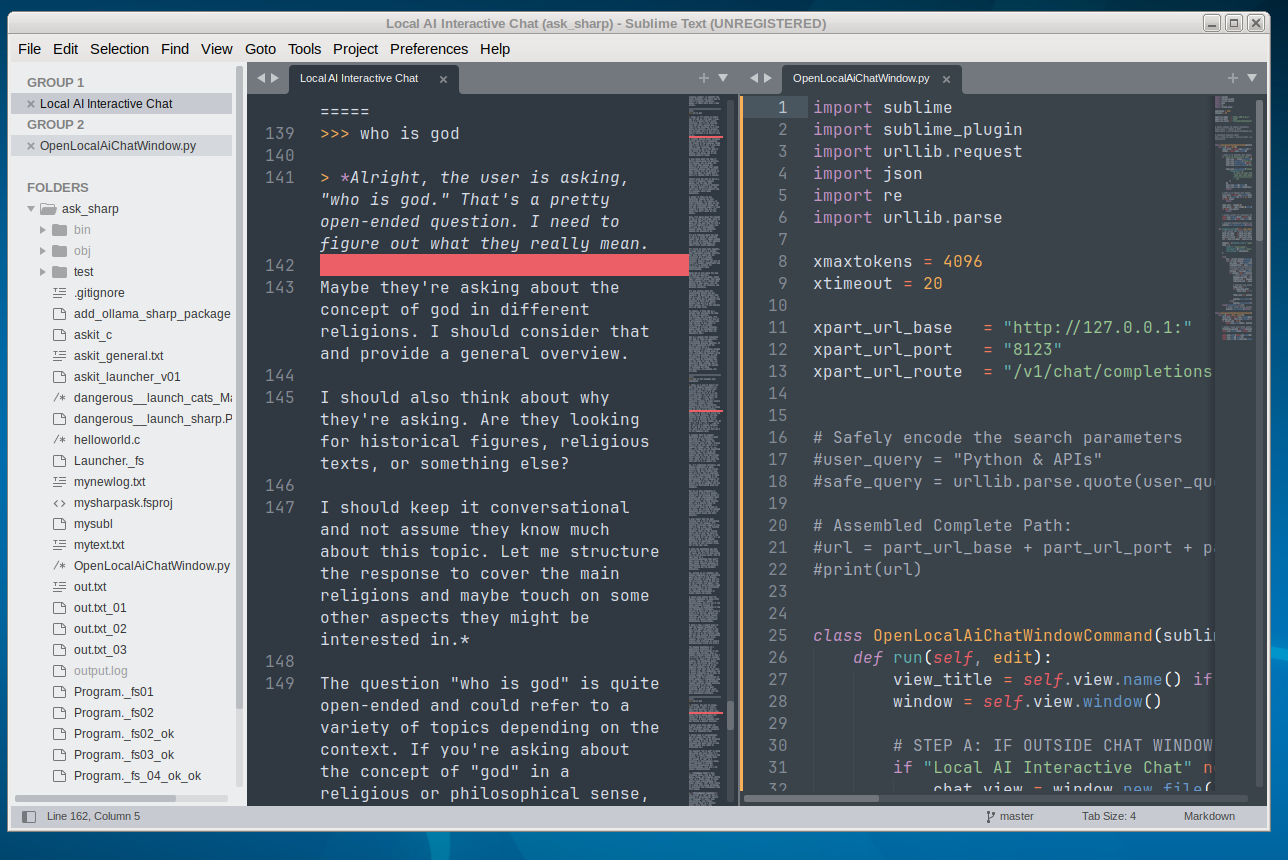Close Local AI Interactive Chat in sidebar Group 1
1288x860 pixels.
[x=31, y=104]
